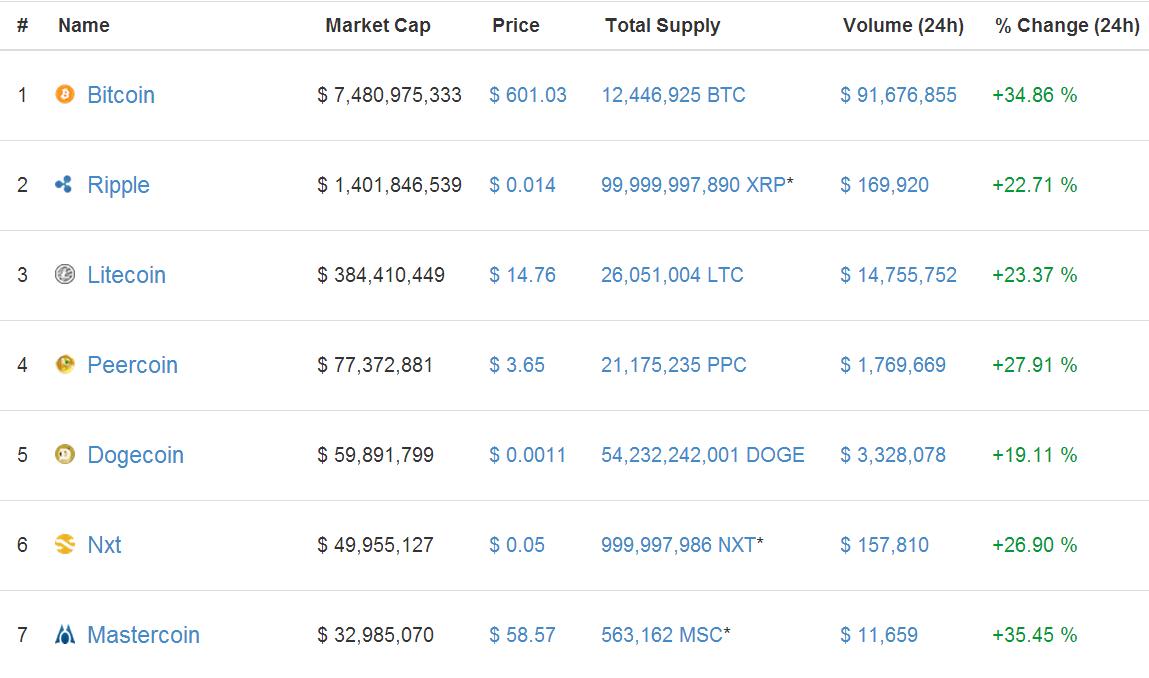Select the +27.91 % change value
The image size is (1149, 678).
click(1035, 365)
